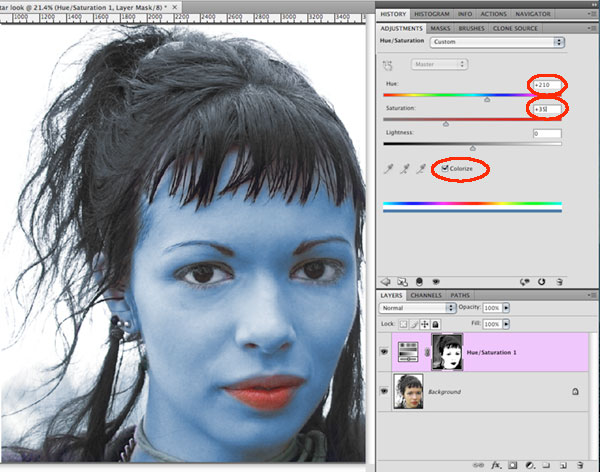Screen dimensions: 600x472
Task: Delete the adjustment layer via Adjustments trash
Action: 560,282
